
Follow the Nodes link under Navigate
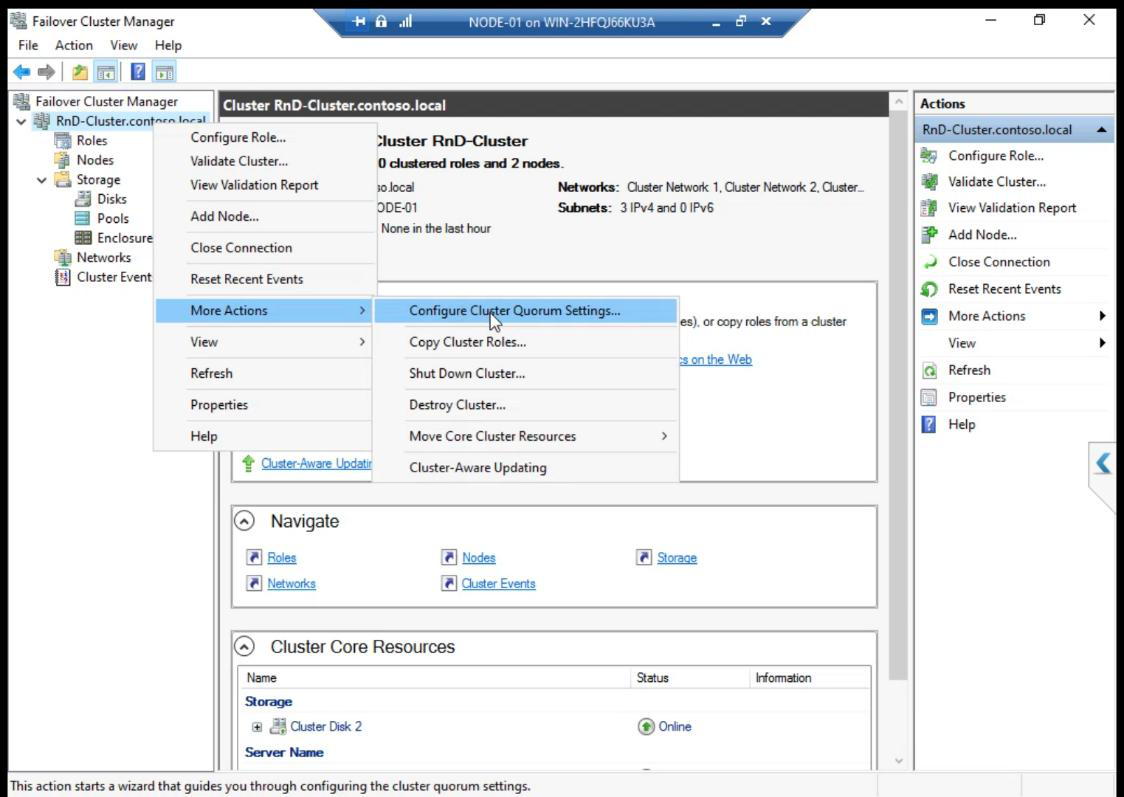click(x=479, y=558)
